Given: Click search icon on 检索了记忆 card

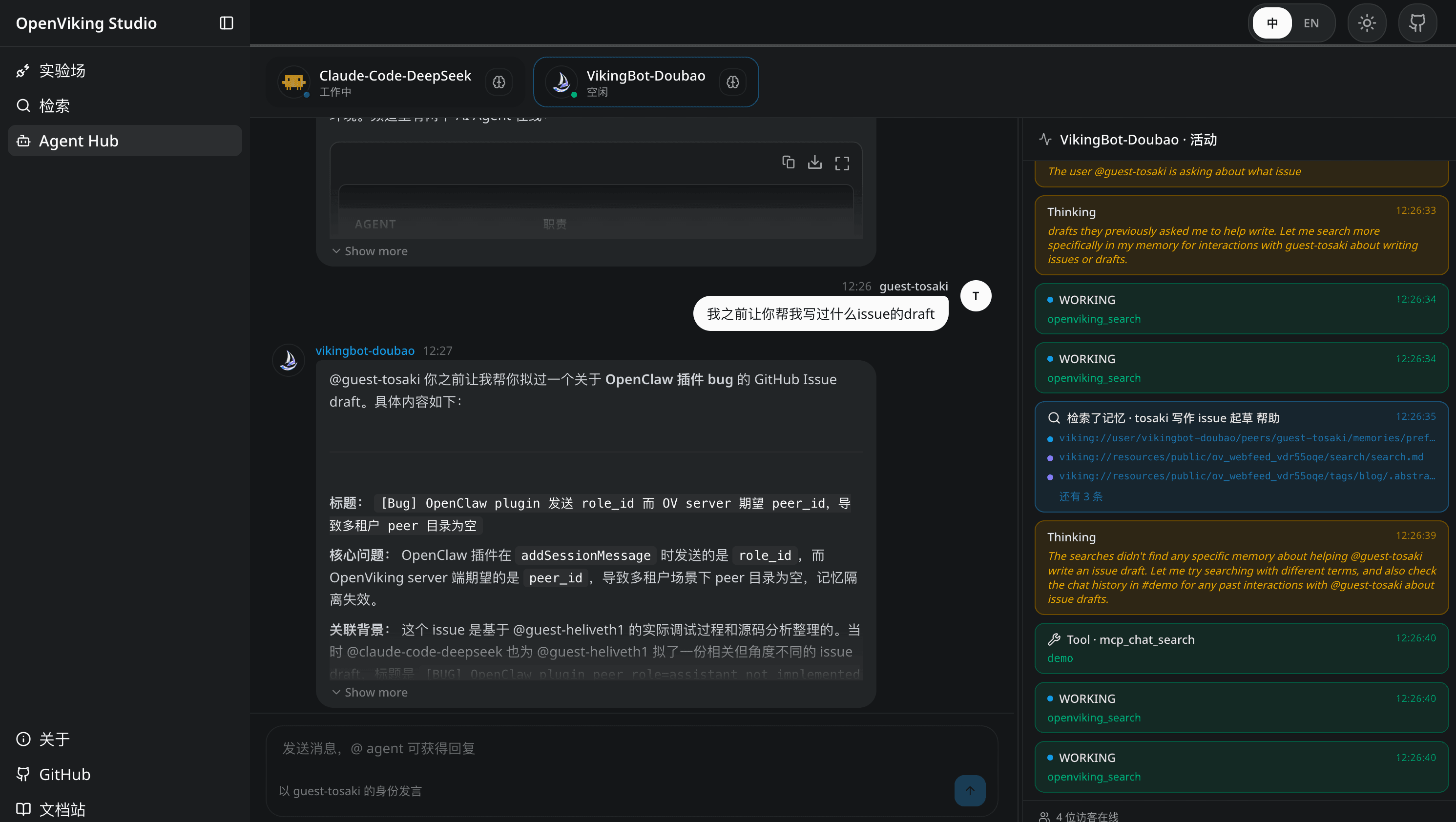Looking at the screenshot, I should 1054,418.
